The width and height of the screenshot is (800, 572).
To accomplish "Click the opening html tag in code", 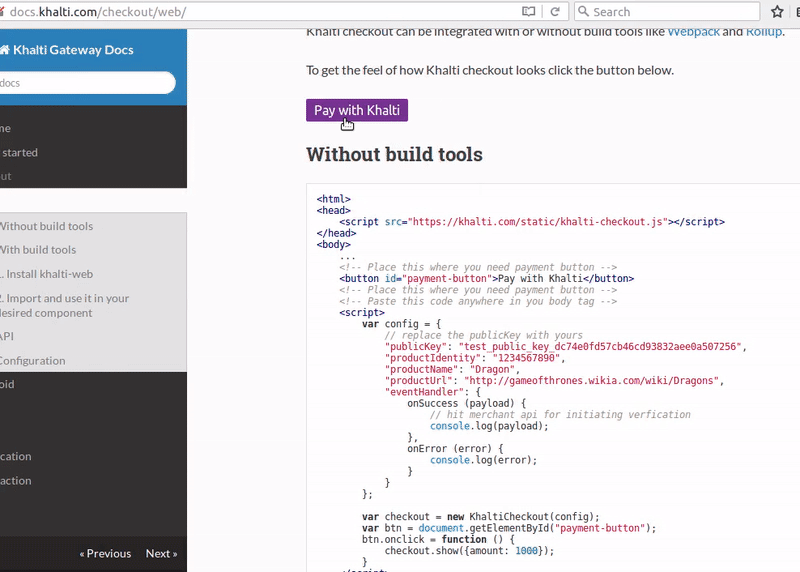I will point(334,200).
